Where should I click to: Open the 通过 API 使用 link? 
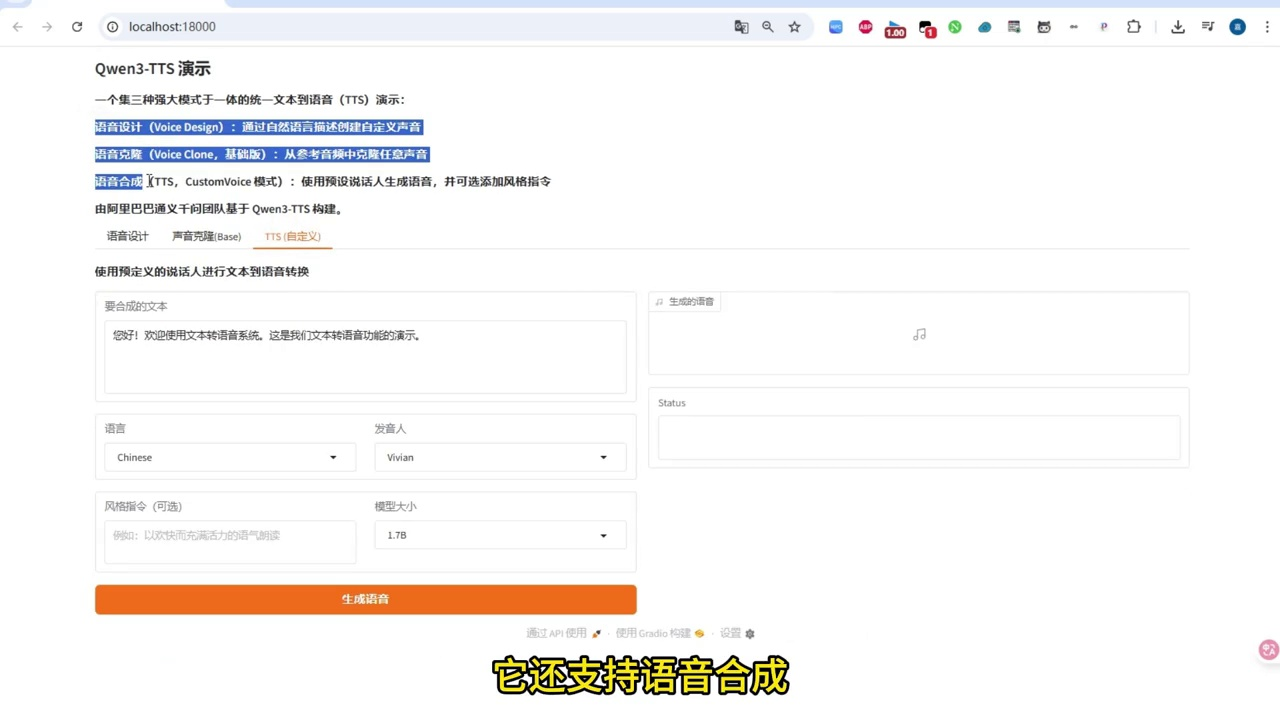pyautogui.click(x=564, y=633)
